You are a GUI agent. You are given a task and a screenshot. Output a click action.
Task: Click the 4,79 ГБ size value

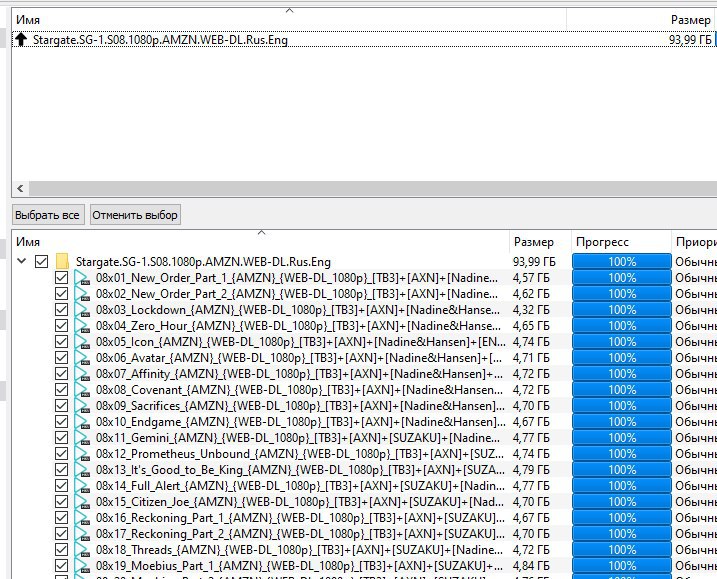point(531,470)
